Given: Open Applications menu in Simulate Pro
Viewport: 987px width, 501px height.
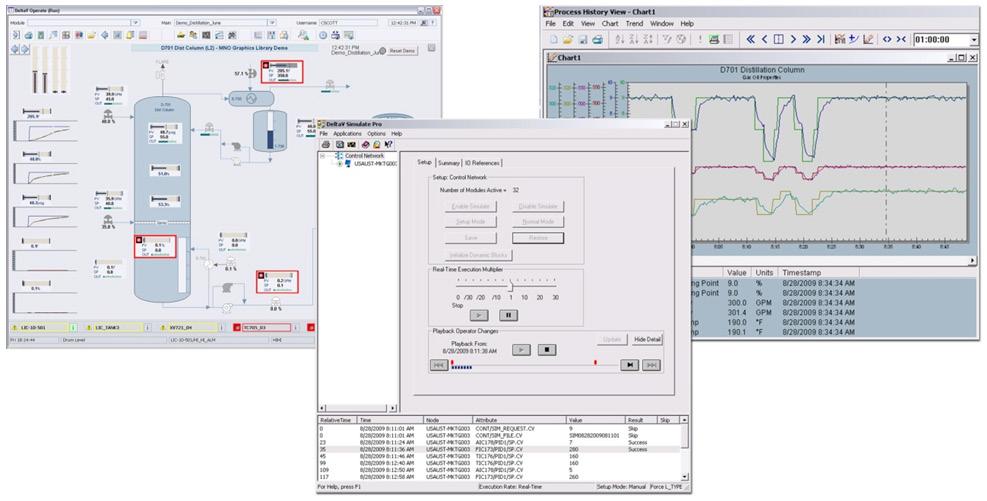Looking at the screenshot, I should pyautogui.click(x=347, y=133).
